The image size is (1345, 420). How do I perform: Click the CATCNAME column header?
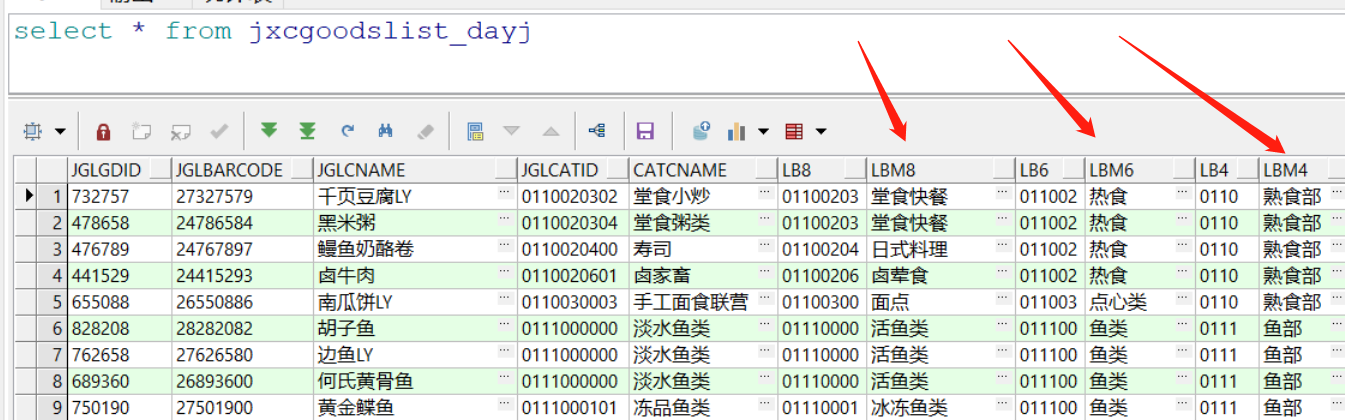point(703,169)
